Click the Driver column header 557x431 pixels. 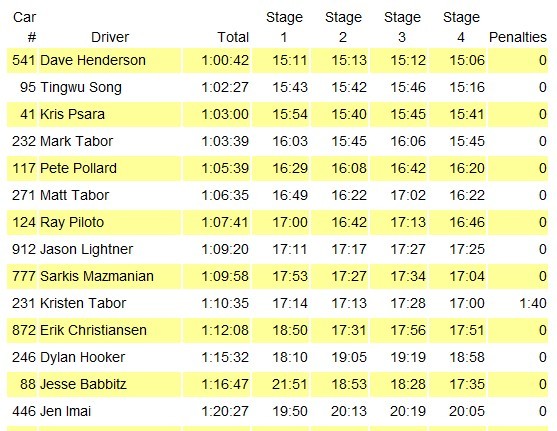coord(110,37)
